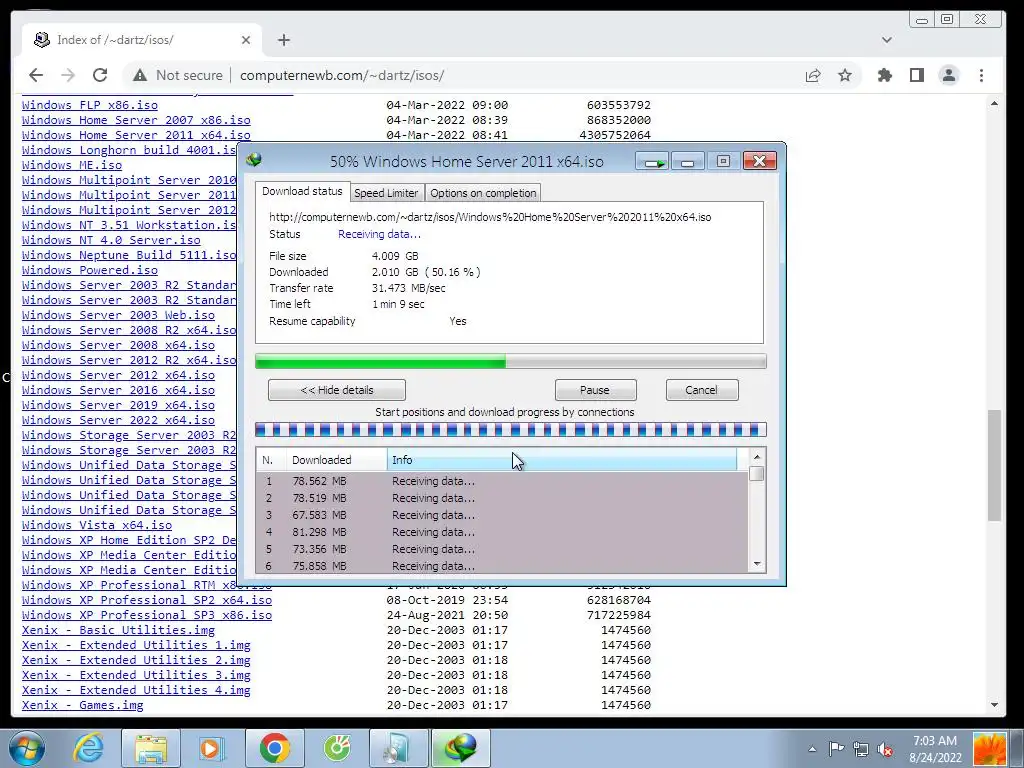
Task: Open Chrome three-dot menu
Action: pos(982,75)
